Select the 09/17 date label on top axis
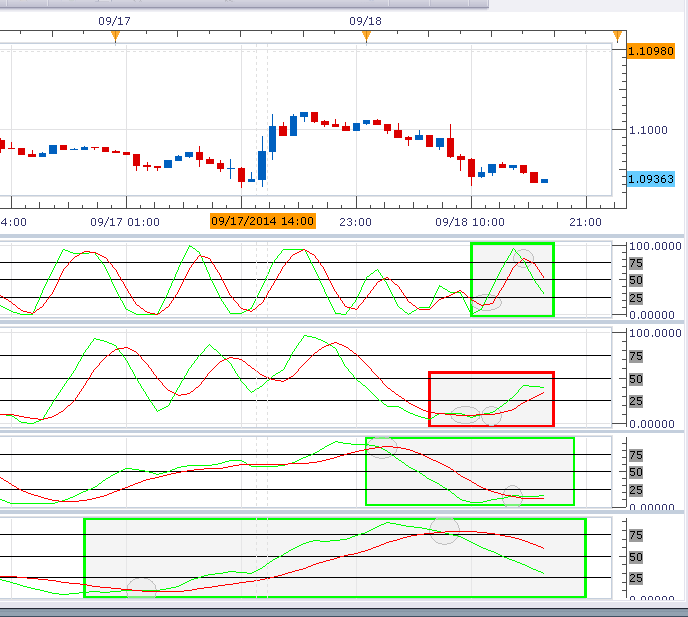 pyautogui.click(x=114, y=21)
